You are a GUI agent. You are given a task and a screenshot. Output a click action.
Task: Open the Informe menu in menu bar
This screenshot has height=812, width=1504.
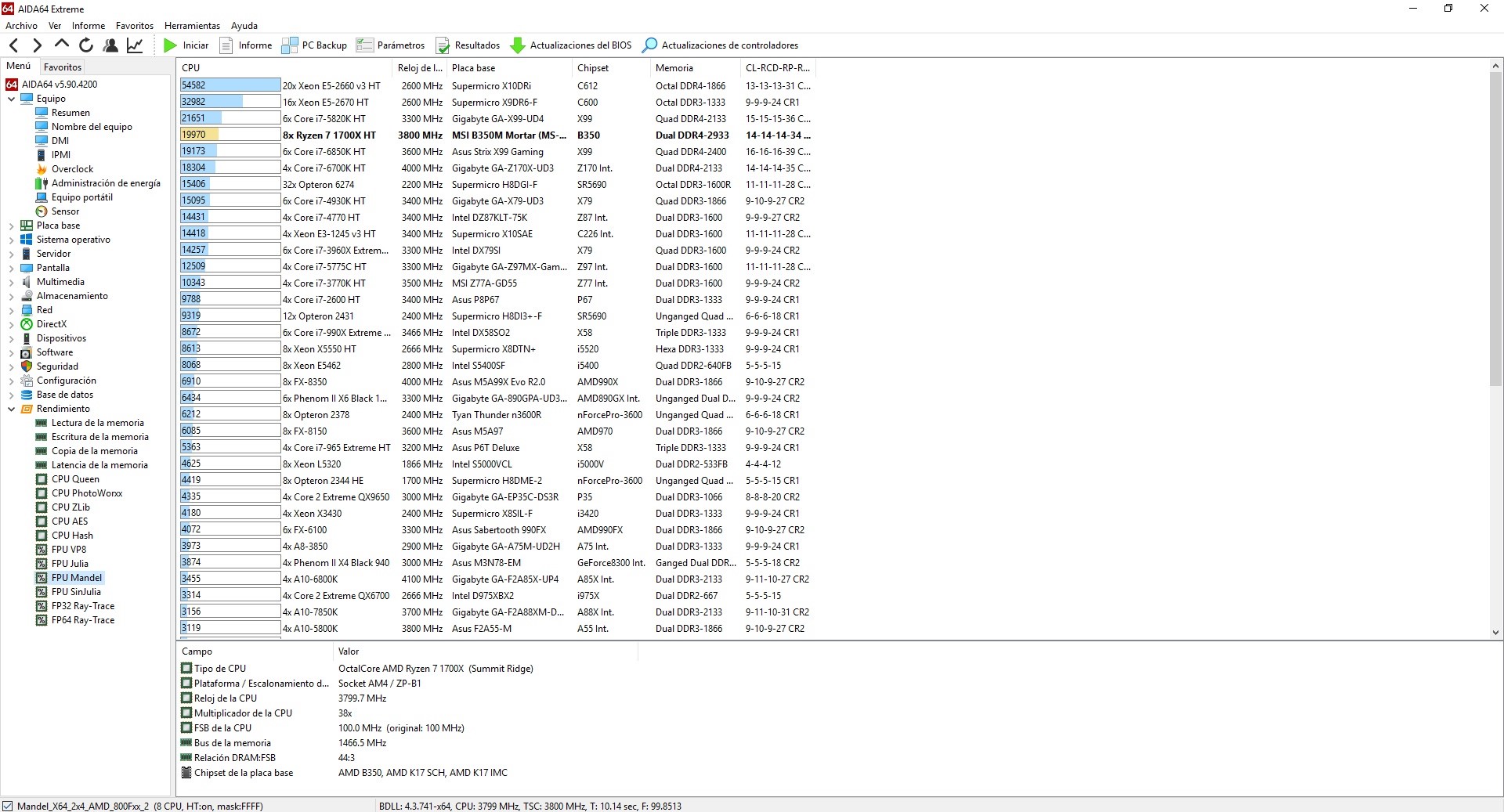[89, 26]
